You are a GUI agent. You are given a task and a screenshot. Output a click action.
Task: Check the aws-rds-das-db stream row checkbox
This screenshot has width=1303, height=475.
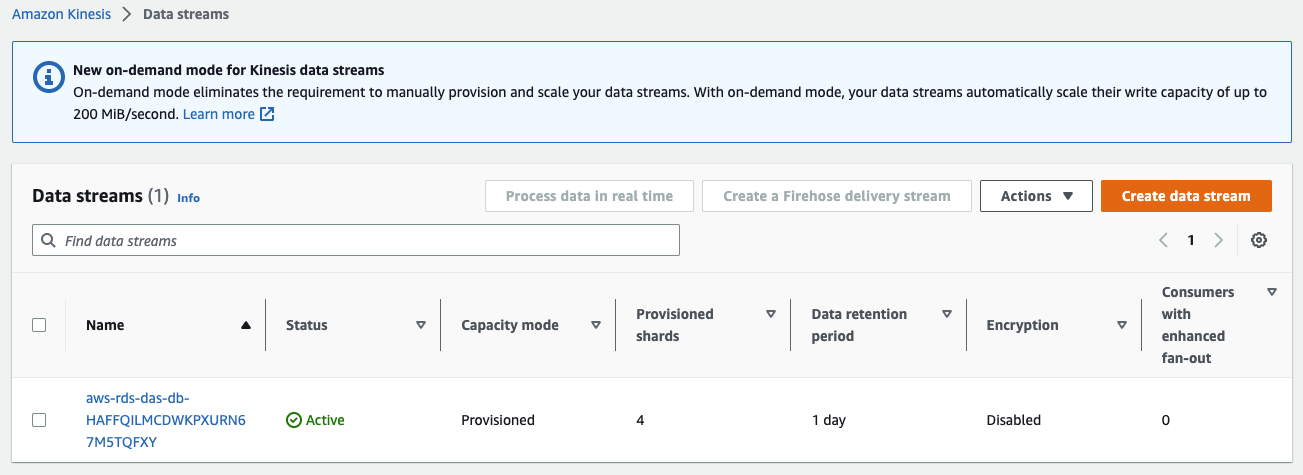click(39, 420)
